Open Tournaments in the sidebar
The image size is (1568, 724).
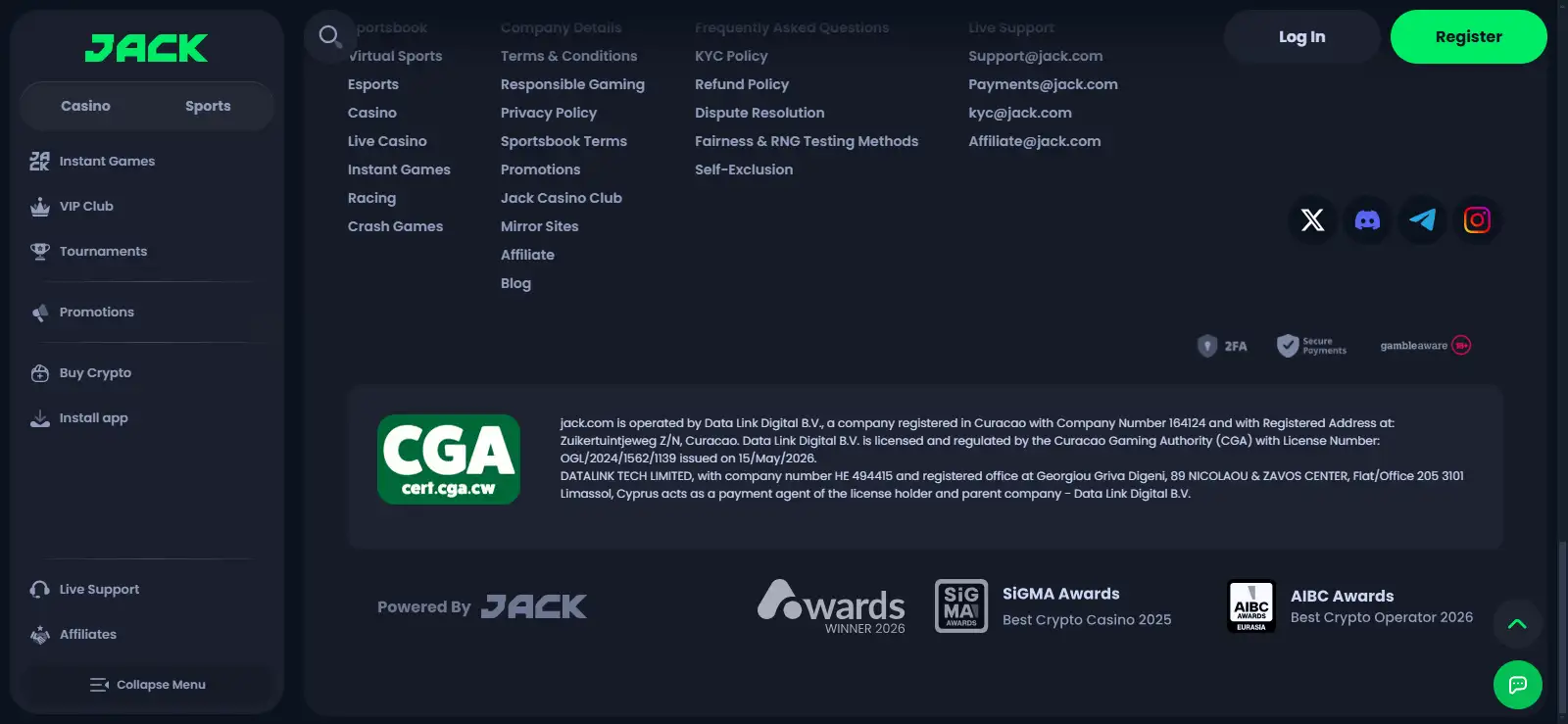pos(103,251)
